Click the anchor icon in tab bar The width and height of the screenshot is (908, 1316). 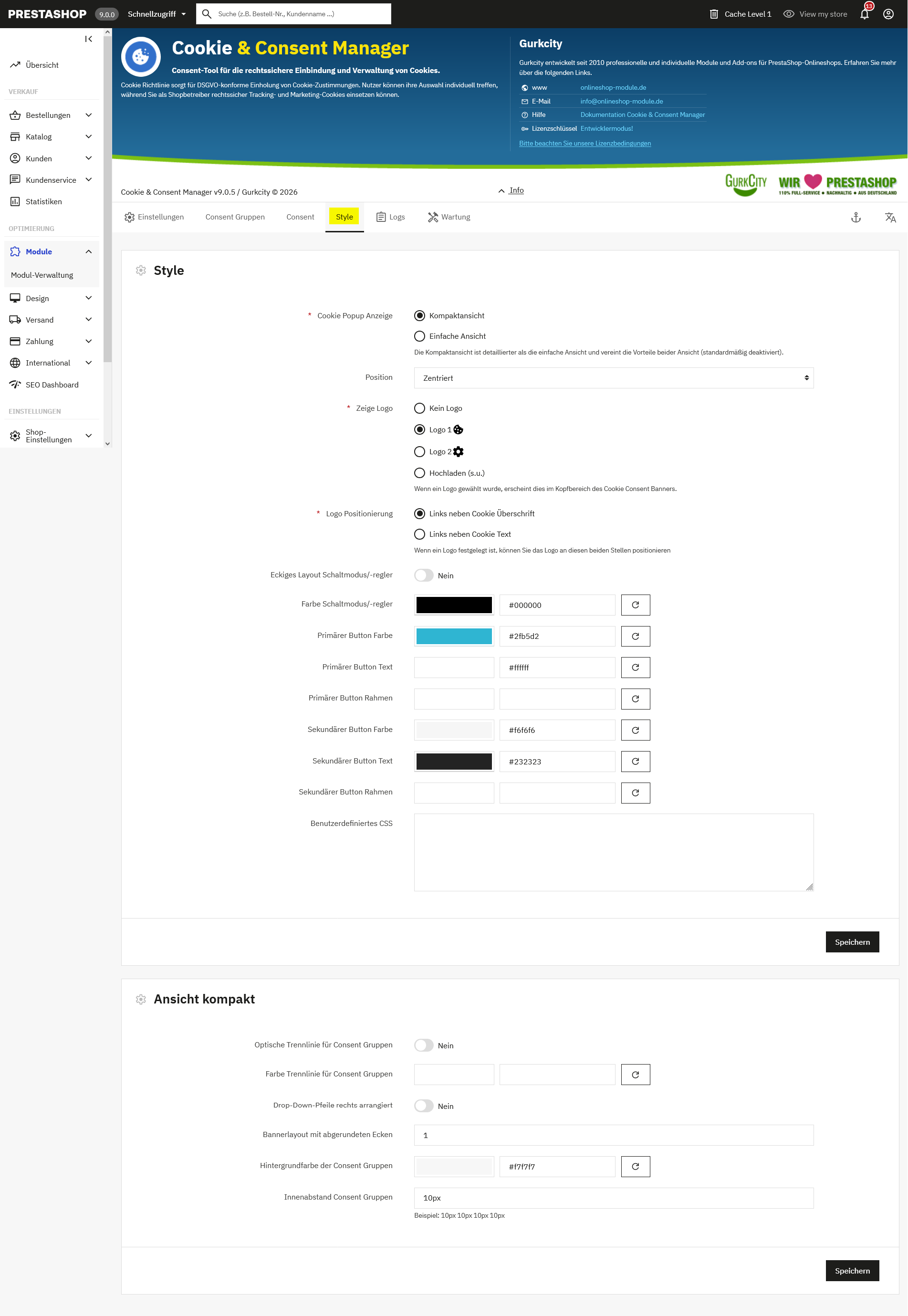(856, 217)
